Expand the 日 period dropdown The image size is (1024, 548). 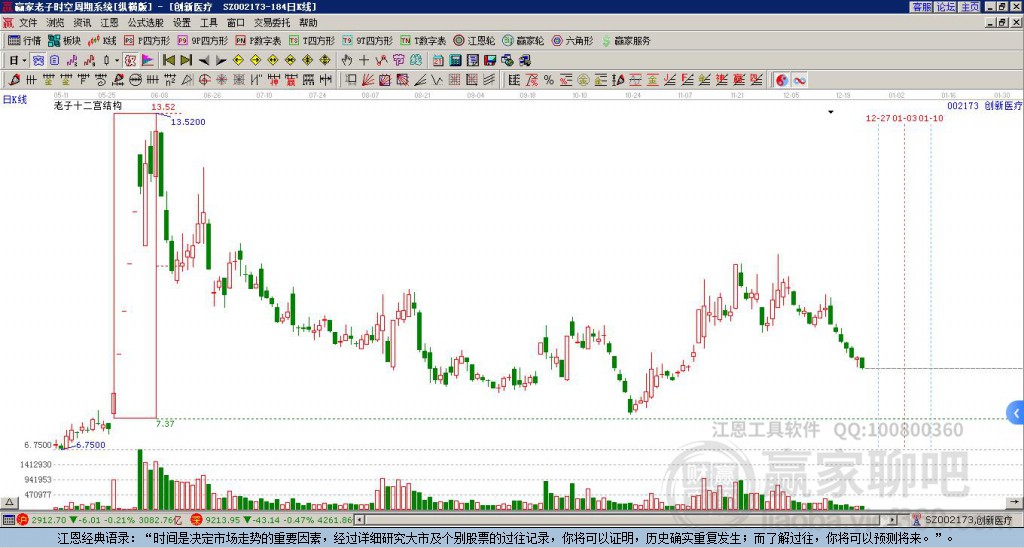(24, 60)
